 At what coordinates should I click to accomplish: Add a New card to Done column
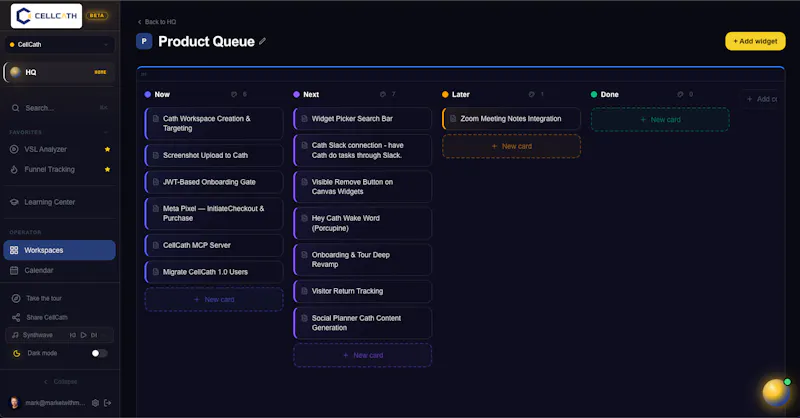point(660,119)
